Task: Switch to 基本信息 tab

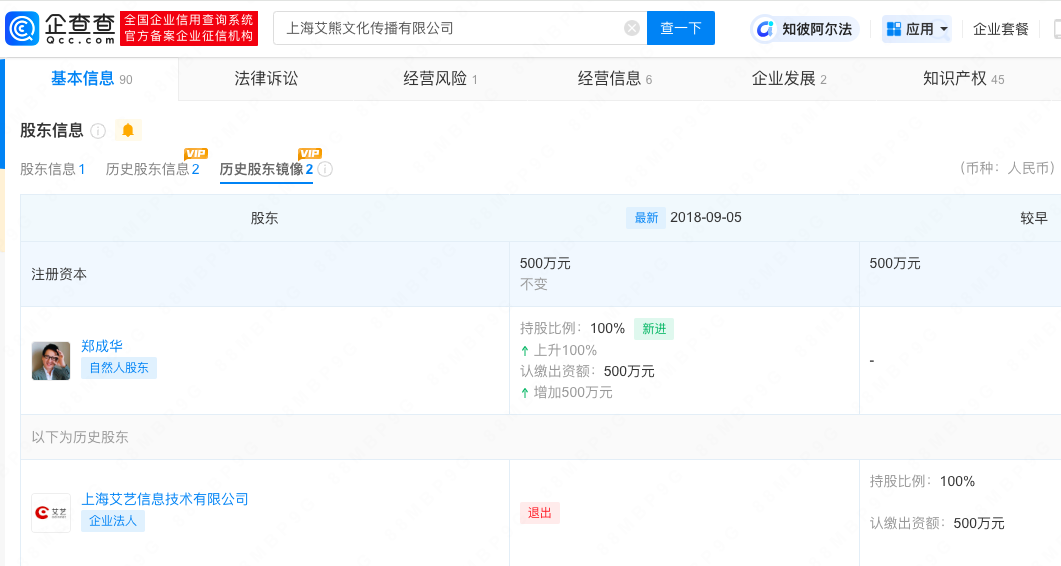Action: coord(92,79)
